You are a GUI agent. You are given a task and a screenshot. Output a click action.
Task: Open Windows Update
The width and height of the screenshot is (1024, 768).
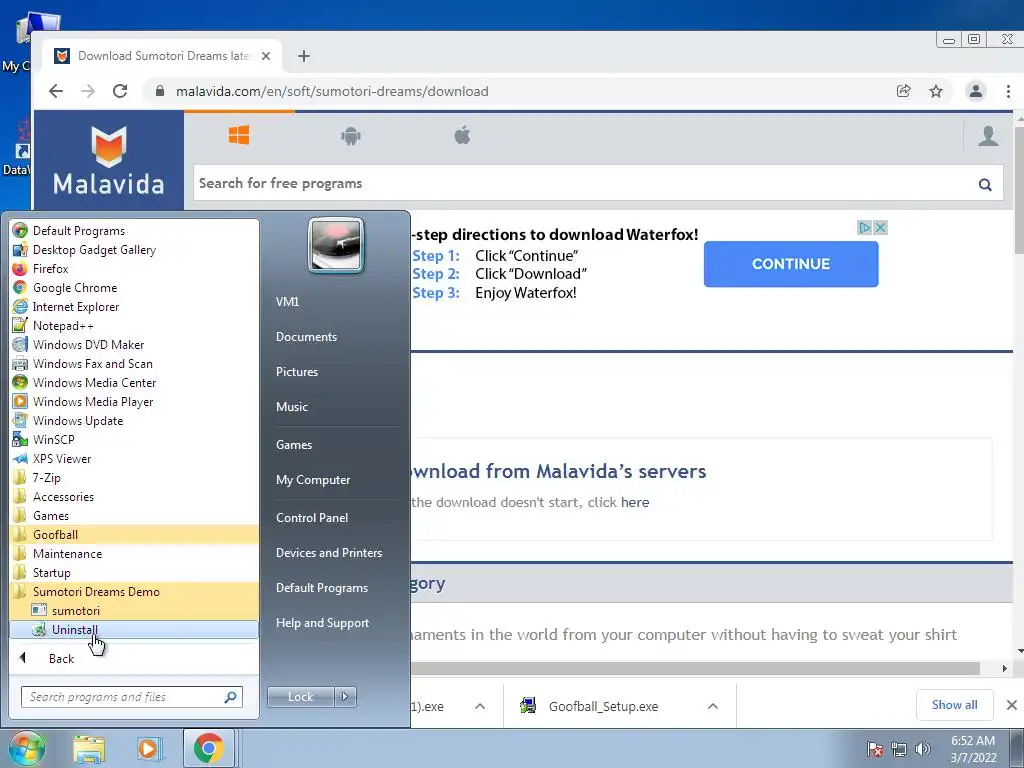(134, 421)
